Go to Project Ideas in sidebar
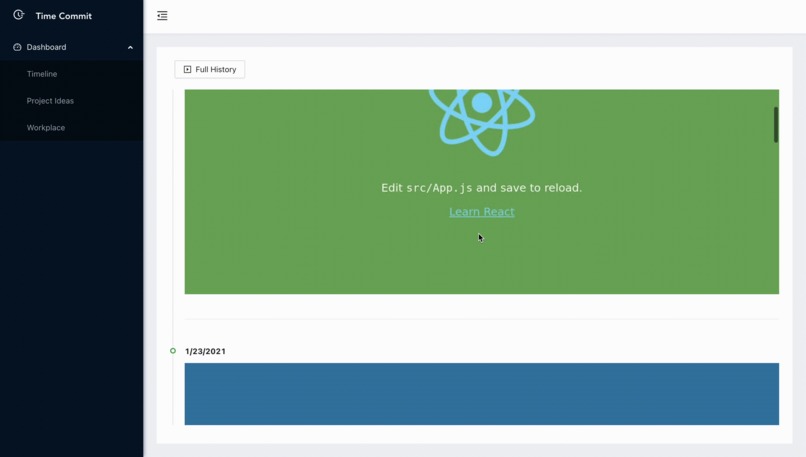Viewport: 806px width, 457px height. click(71, 101)
